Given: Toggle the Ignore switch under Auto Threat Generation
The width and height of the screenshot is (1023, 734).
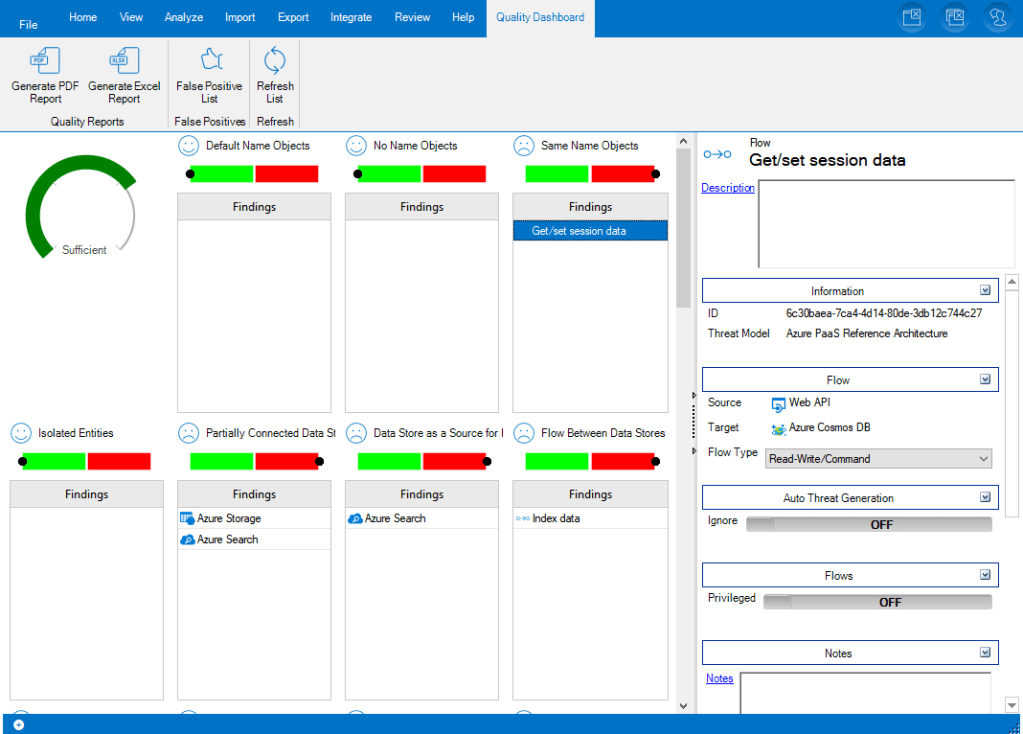Looking at the screenshot, I should 868,525.
